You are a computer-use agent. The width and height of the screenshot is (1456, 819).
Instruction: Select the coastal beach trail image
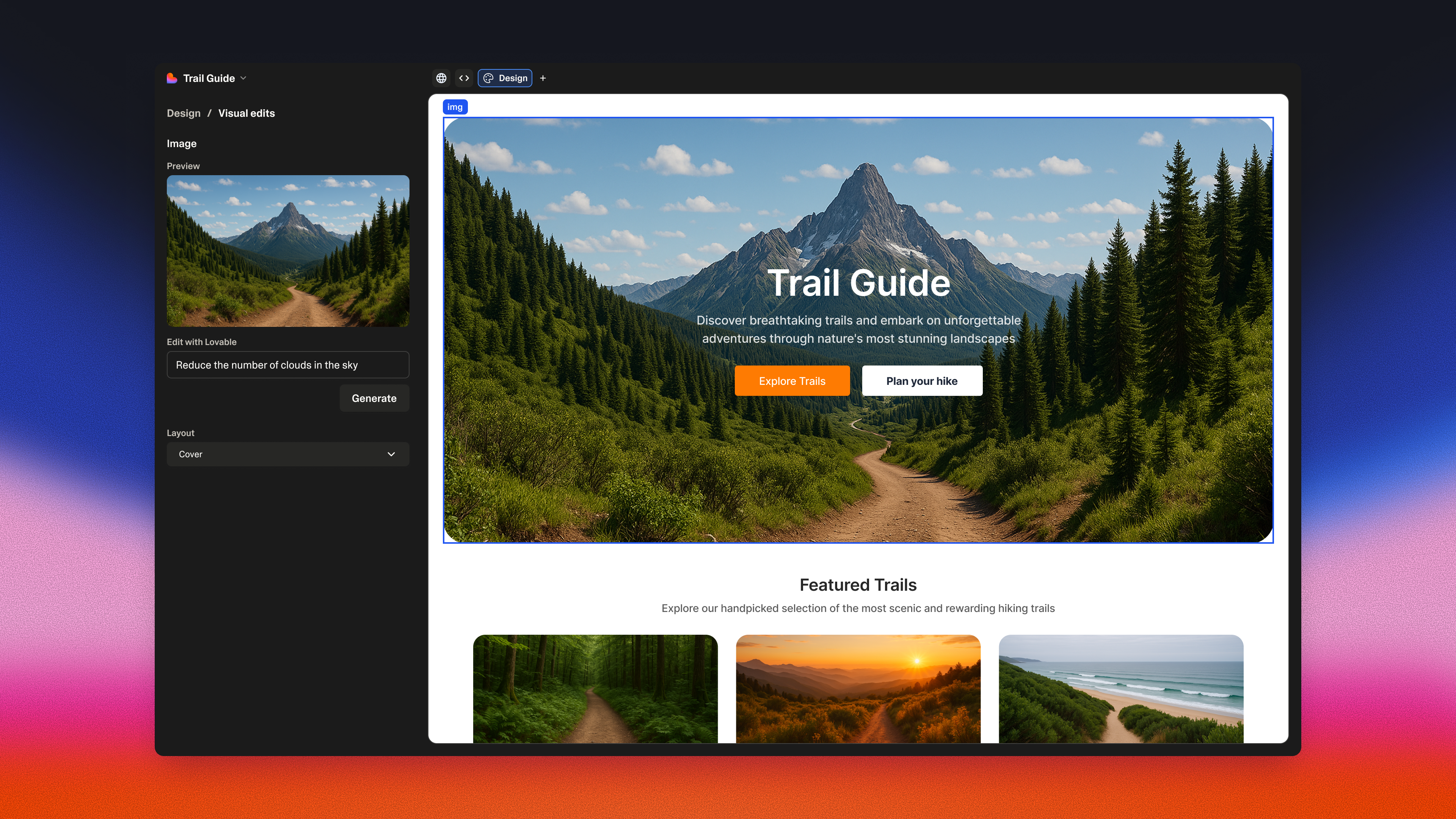pos(1120,688)
